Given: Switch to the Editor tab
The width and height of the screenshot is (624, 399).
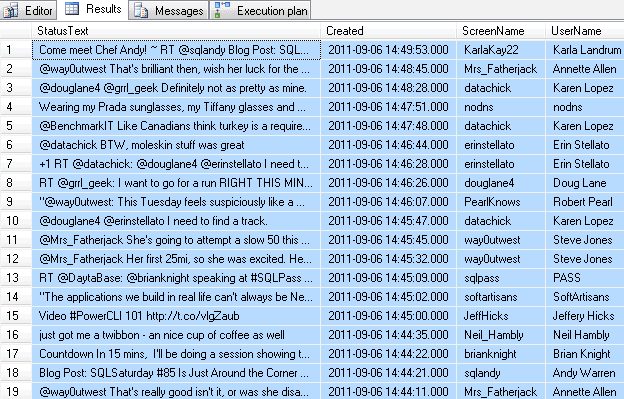Looking at the screenshot, I should (x=28, y=10).
